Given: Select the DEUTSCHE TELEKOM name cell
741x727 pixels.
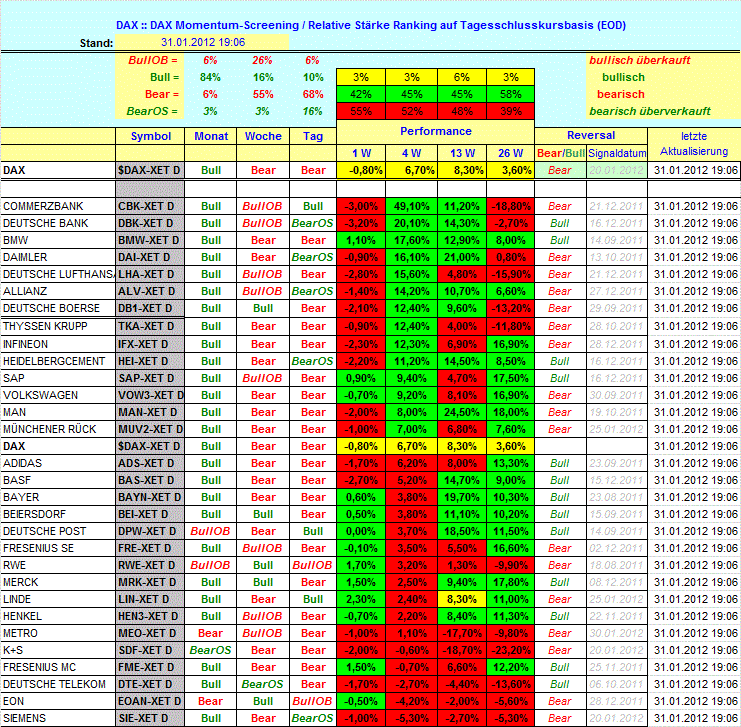Looking at the screenshot, I should click(x=58, y=684).
